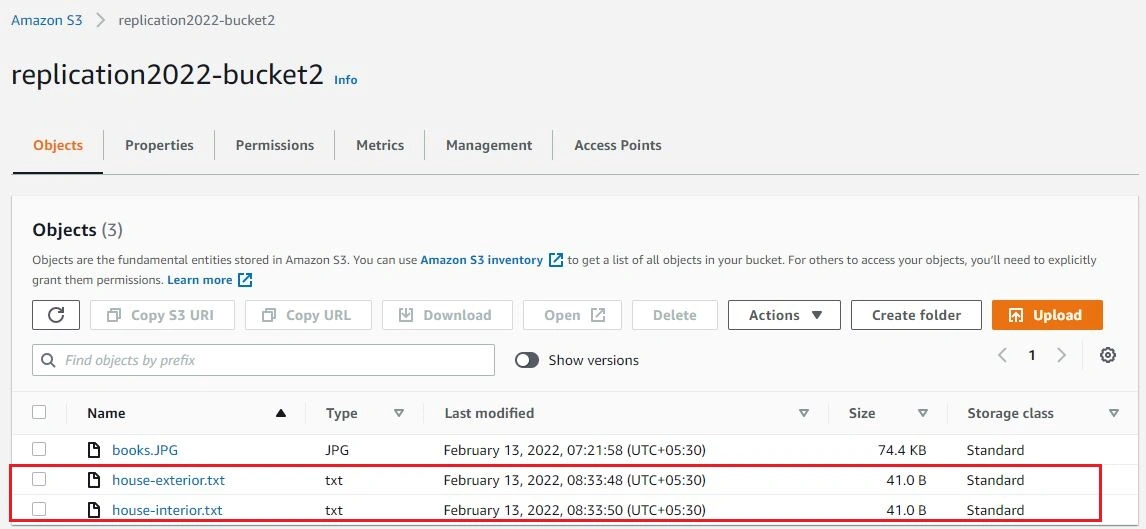Open the table preferences gear icon
The width and height of the screenshot is (1146, 529).
click(1108, 355)
